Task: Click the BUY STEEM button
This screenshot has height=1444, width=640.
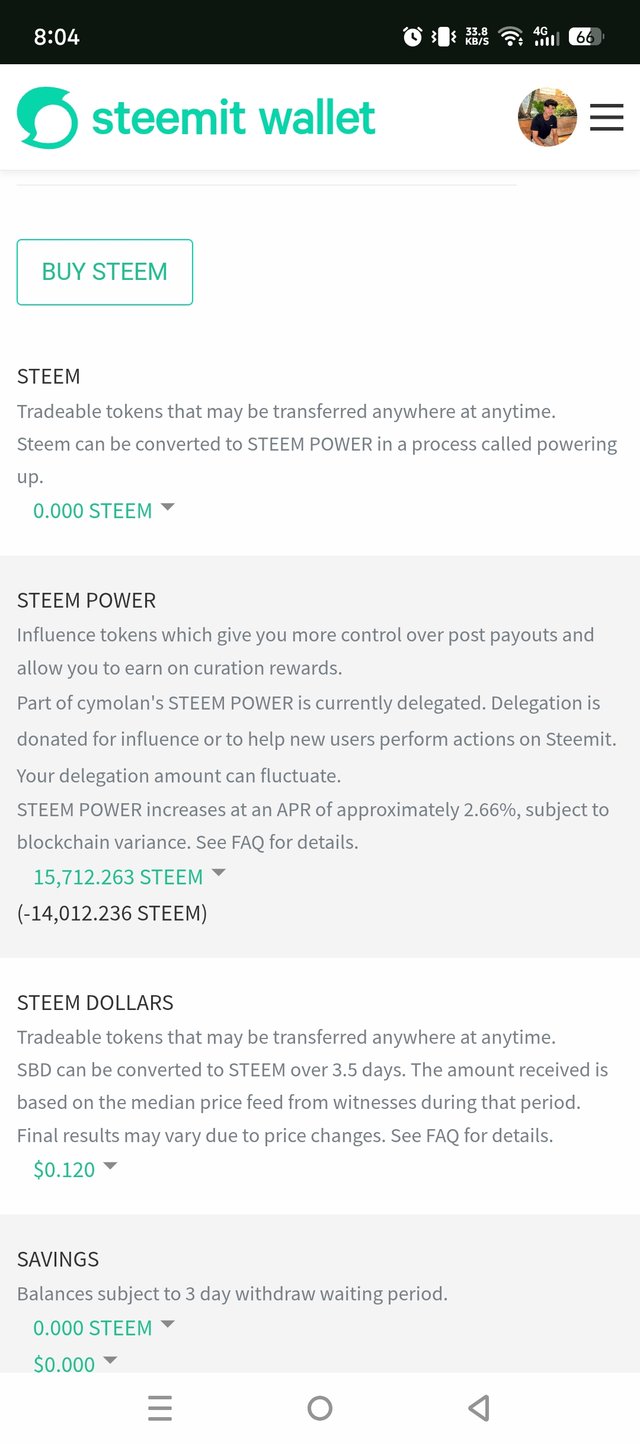Action: coord(105,272)
